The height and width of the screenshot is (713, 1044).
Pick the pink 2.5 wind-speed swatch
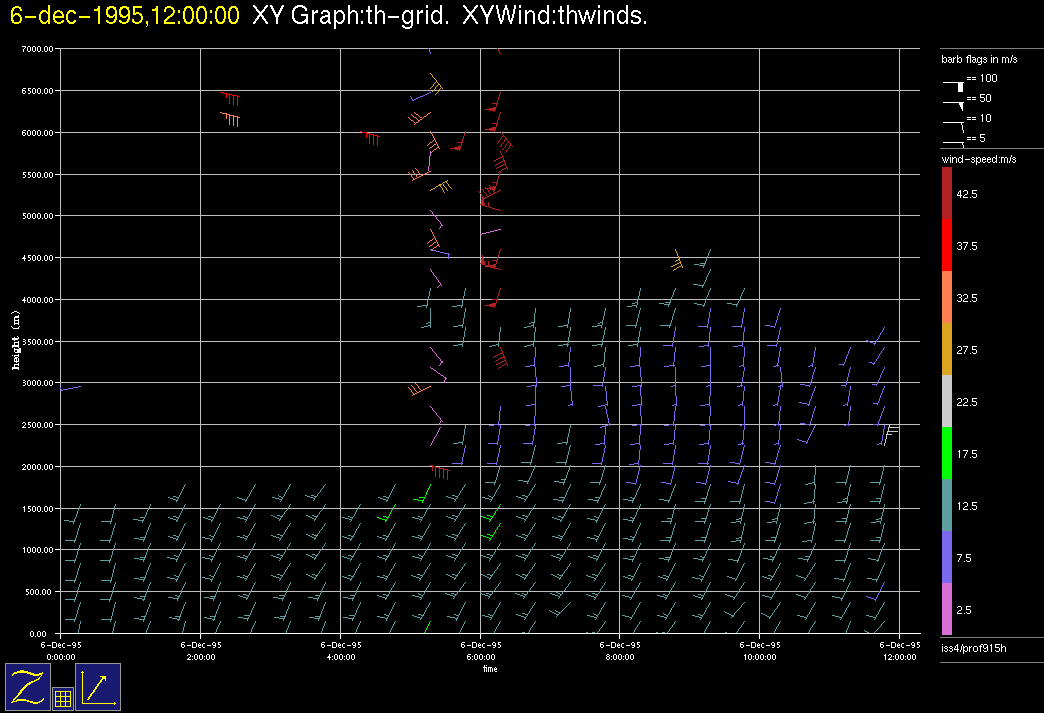[x=947, y=609]
